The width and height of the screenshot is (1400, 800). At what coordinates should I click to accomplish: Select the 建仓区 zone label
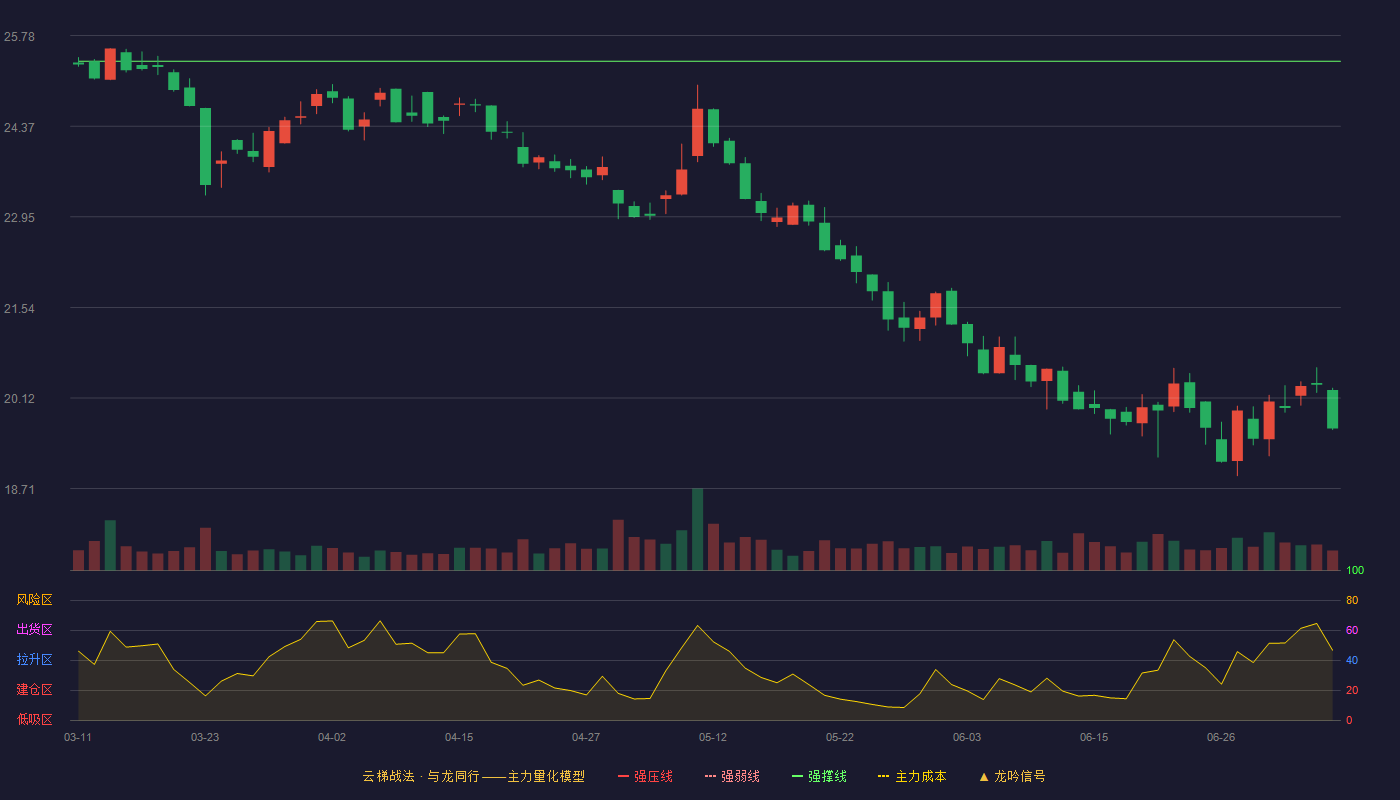point(34,690)
